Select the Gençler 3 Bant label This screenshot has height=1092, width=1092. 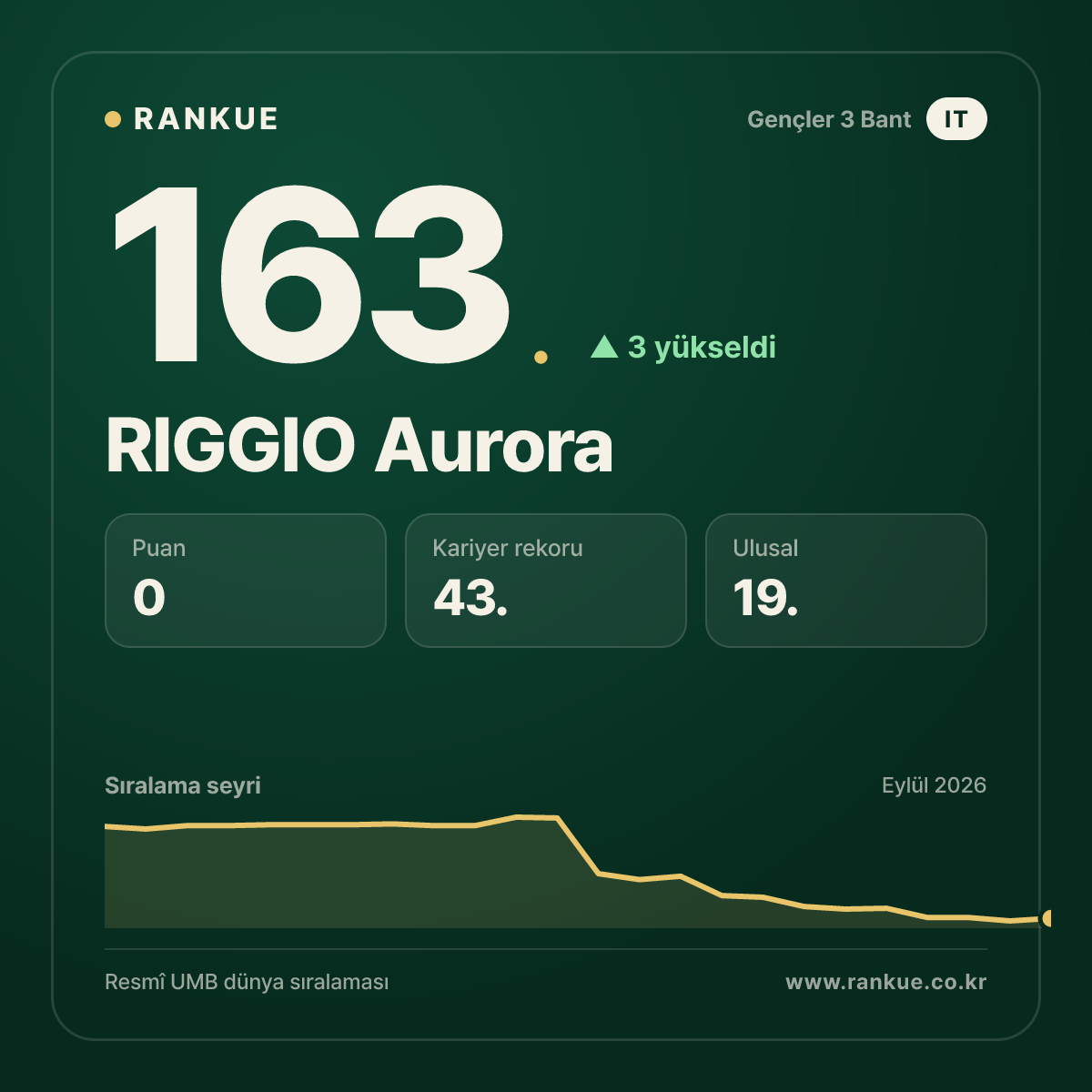829,119
